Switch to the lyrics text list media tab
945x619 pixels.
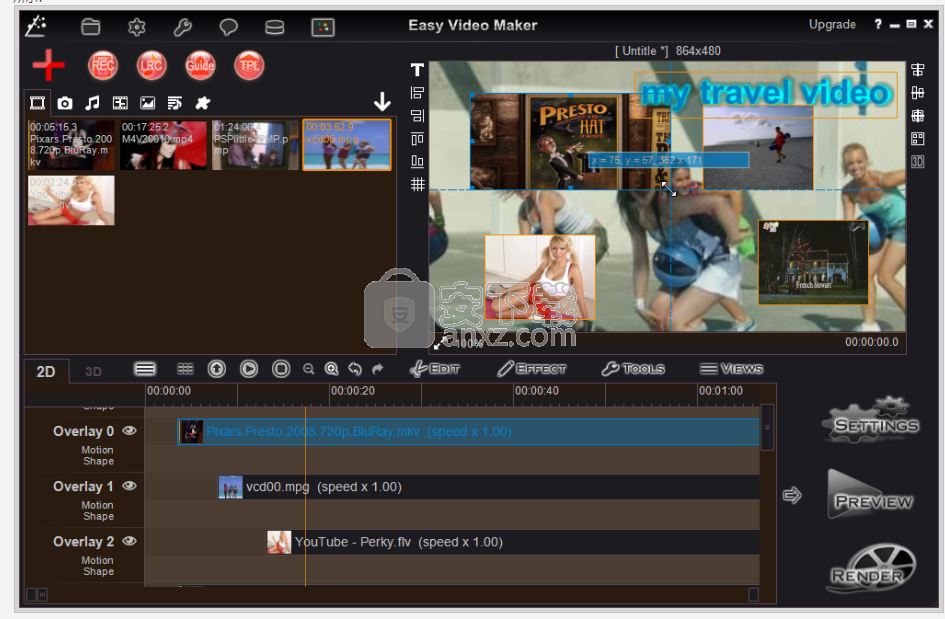click(x=175, y=103)
